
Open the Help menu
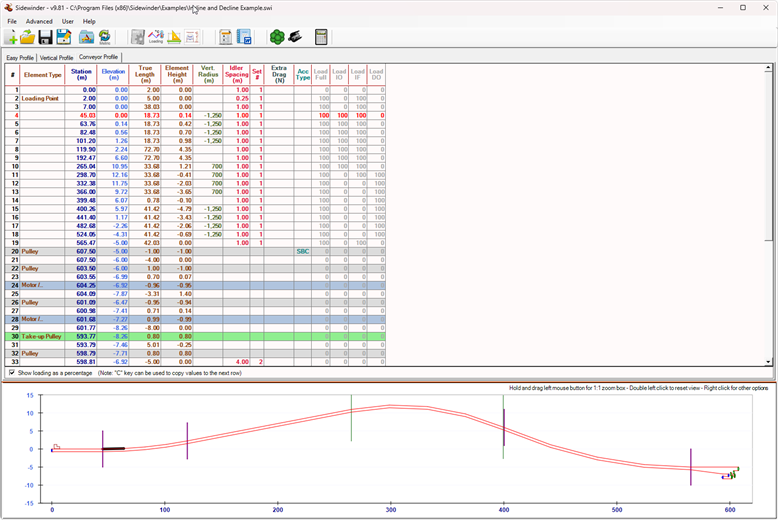click(89, 21)
